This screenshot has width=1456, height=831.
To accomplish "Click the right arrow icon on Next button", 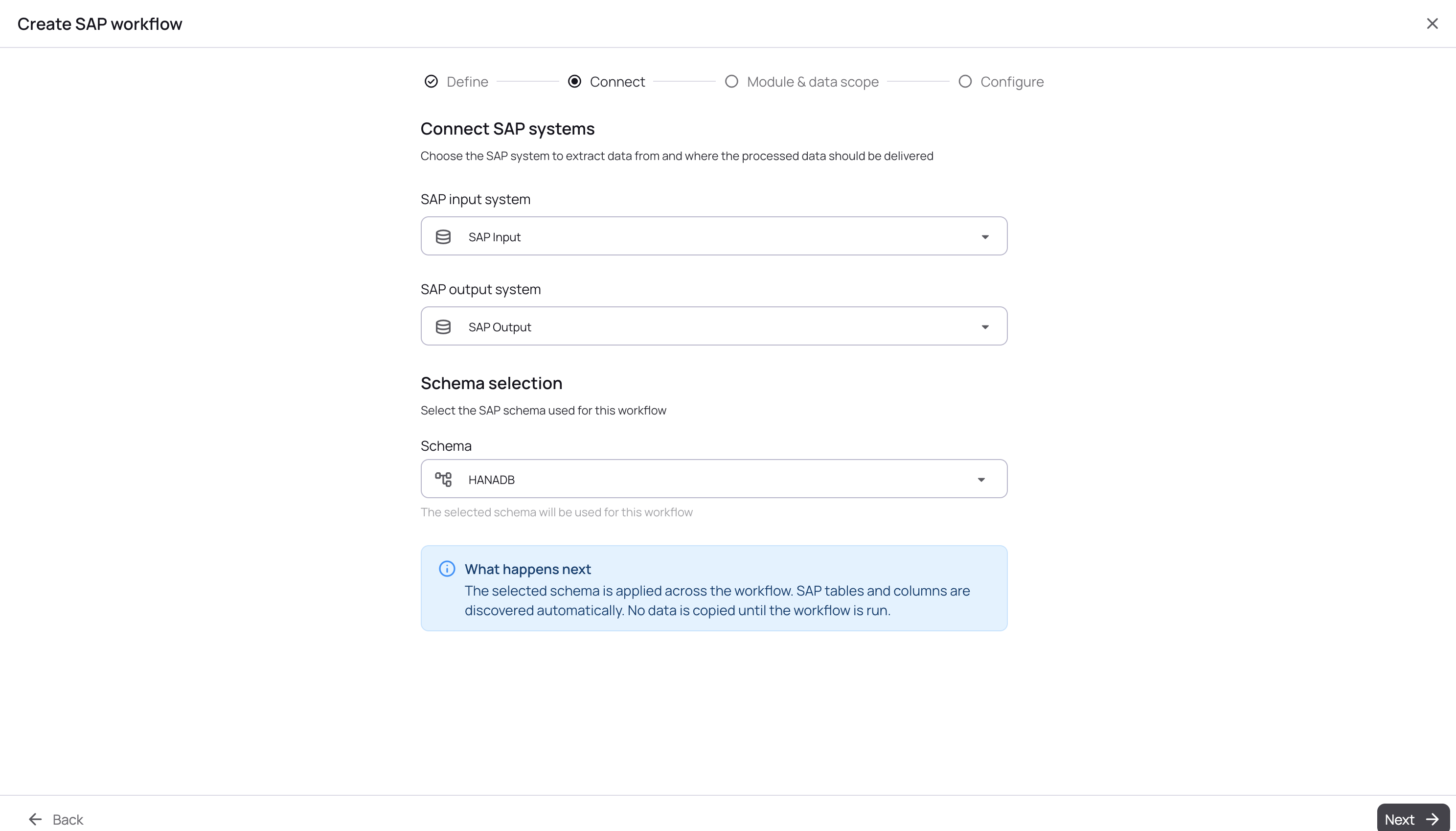I will (1432, 820).
